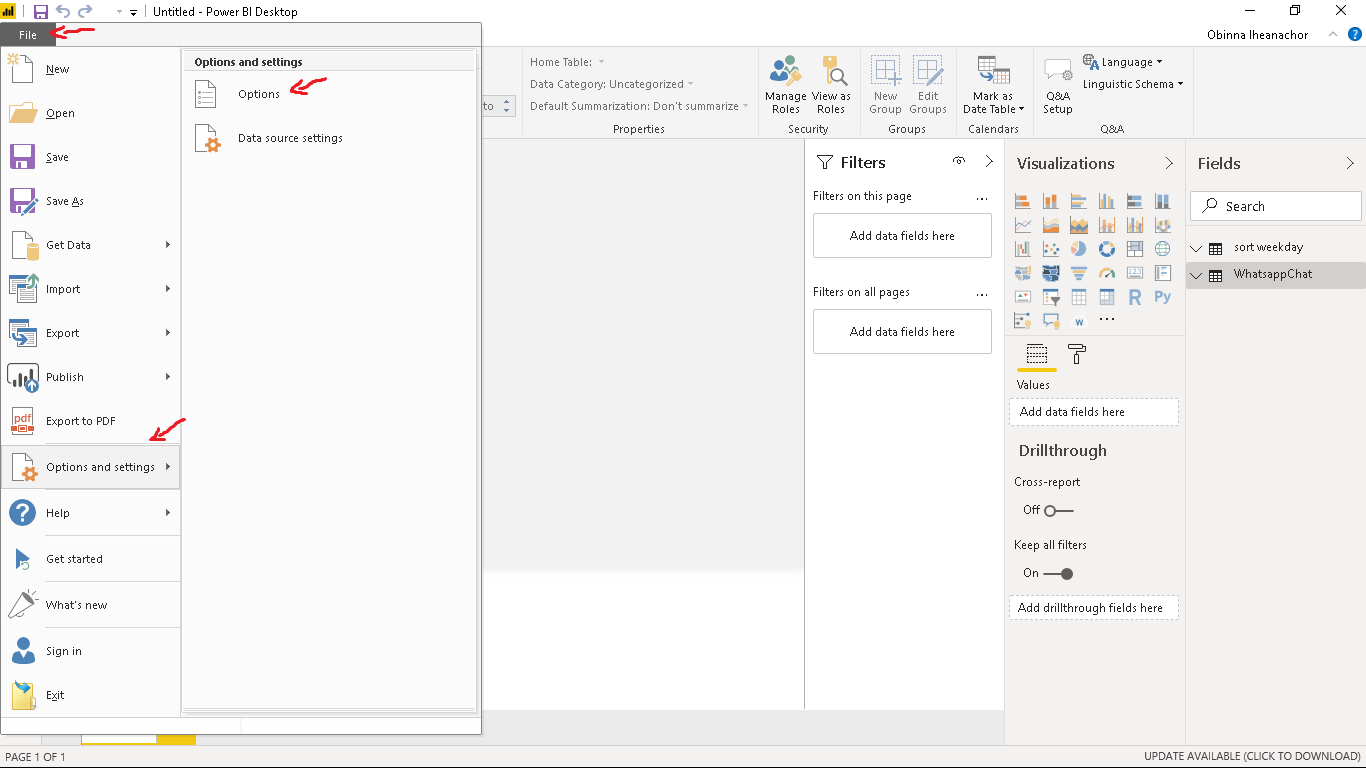
Task: Select the clustered bar chart visual
Action: coord(1079,201)
